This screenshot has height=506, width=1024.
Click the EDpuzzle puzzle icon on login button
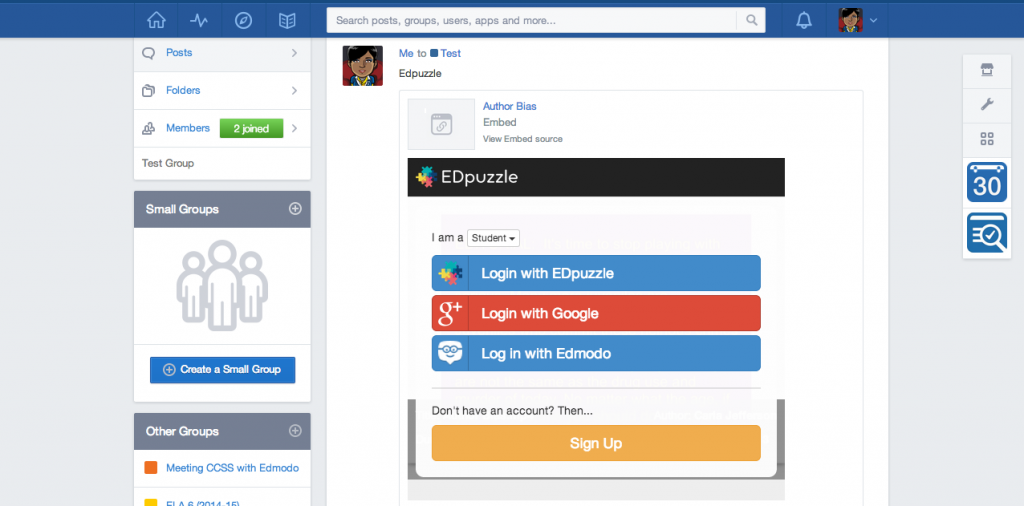450,273
